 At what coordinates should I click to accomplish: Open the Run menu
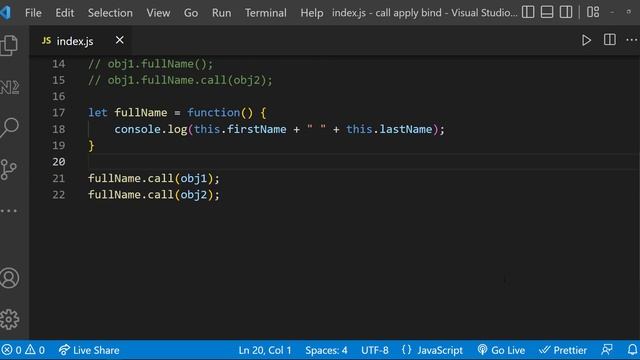pos(221,13)
